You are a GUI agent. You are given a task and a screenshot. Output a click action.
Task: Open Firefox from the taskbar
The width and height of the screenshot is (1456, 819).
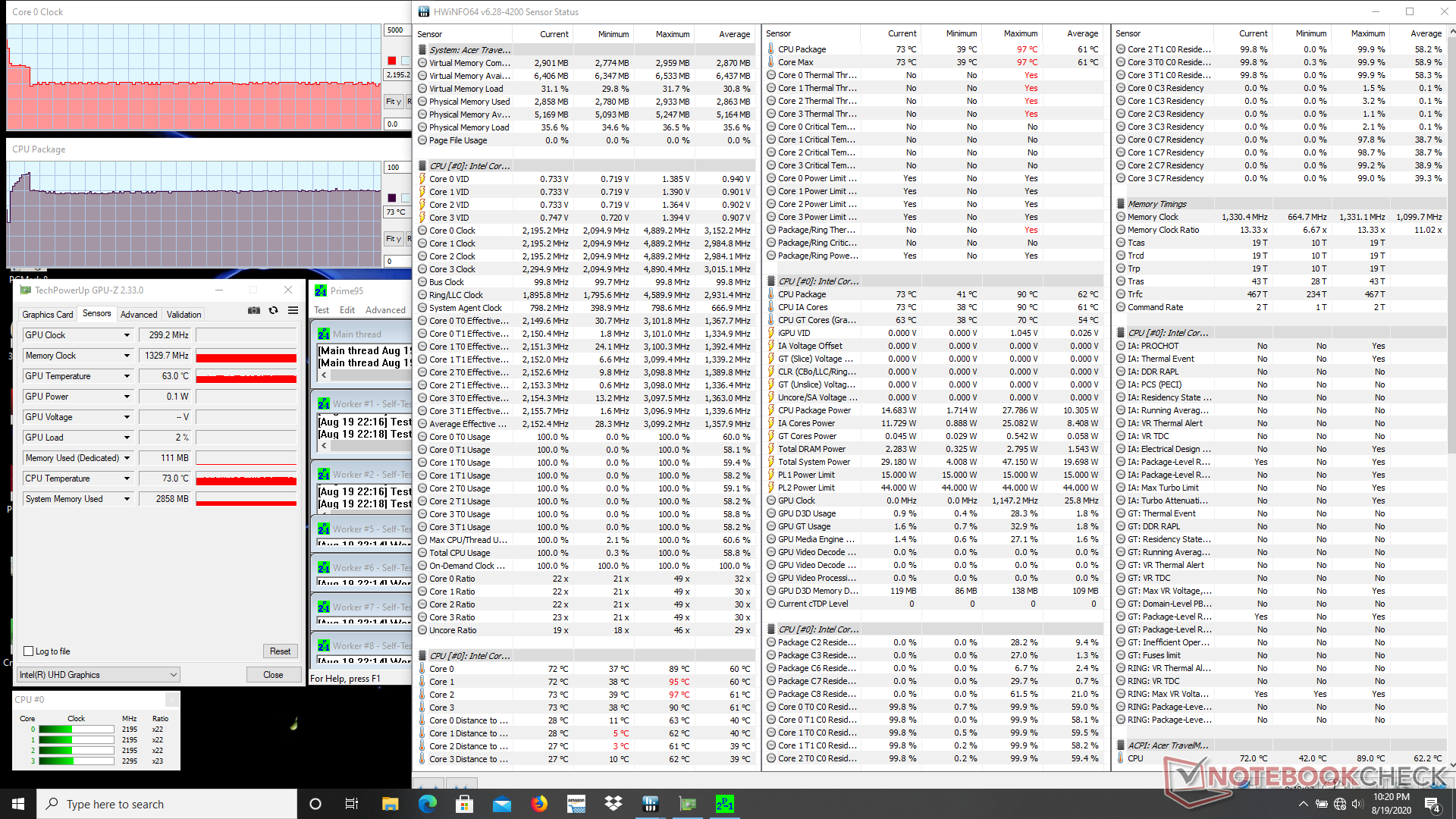(x=539, y=804)
